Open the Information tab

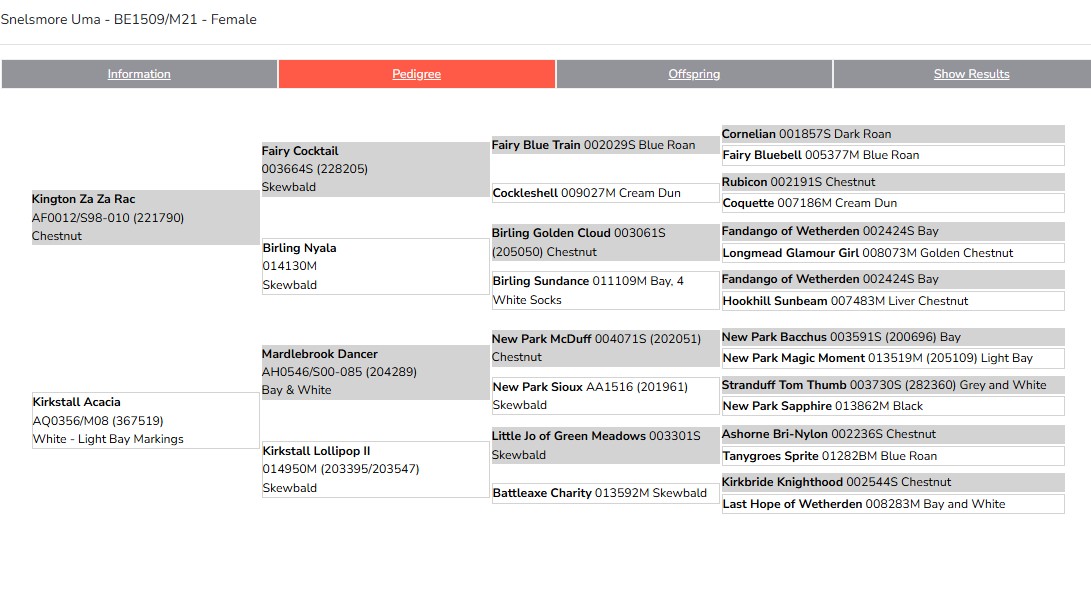(139, 74)
